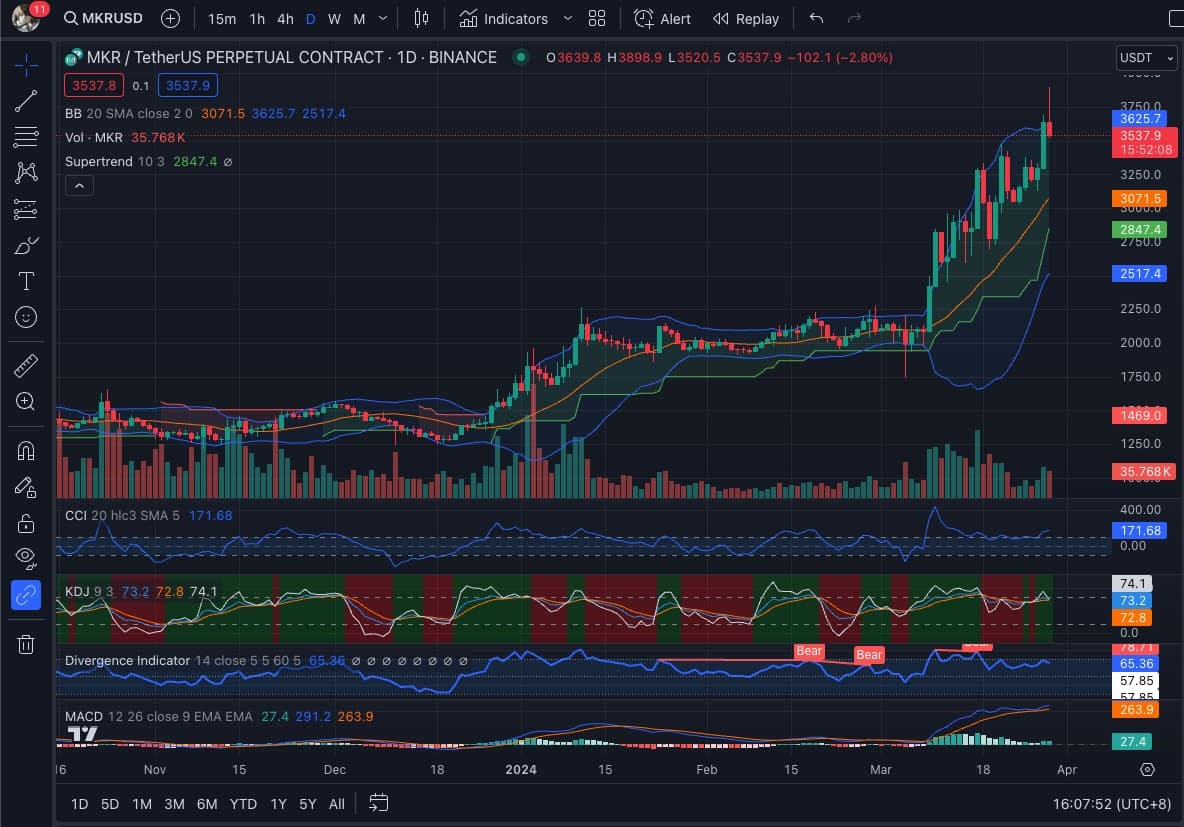Toggle visibility of all drawings
This screenshot has height=827, width=1184.
coord(26,558)
